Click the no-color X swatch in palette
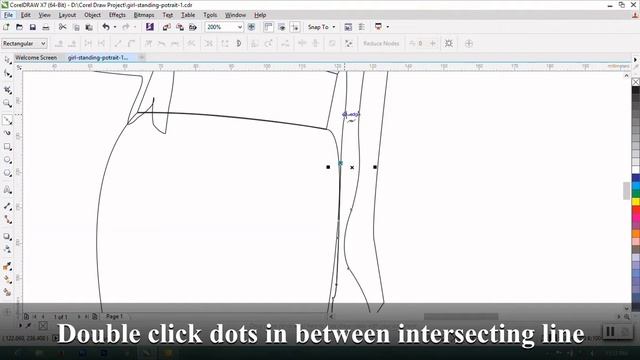The width and height of the screenshot is (640, 360). coord(636,82)
